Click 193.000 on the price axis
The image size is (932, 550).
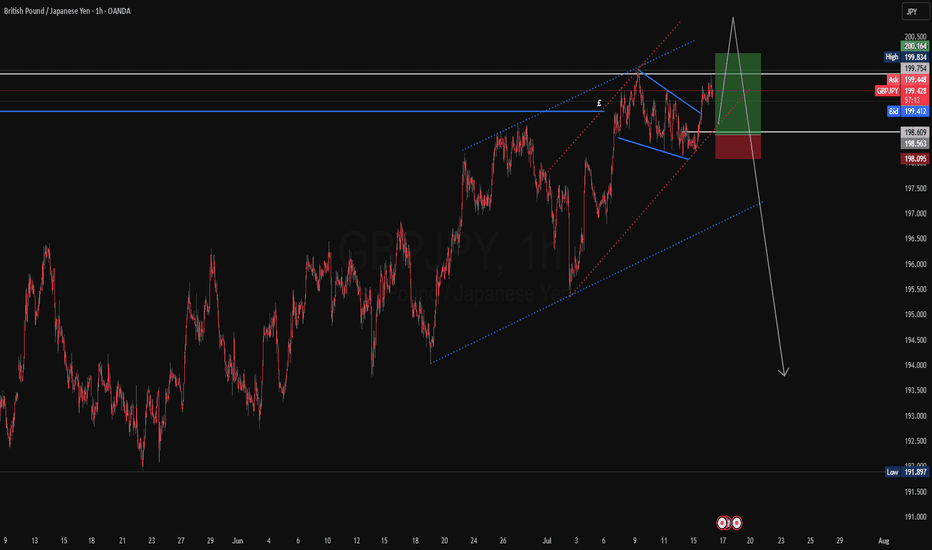point(915,416)
